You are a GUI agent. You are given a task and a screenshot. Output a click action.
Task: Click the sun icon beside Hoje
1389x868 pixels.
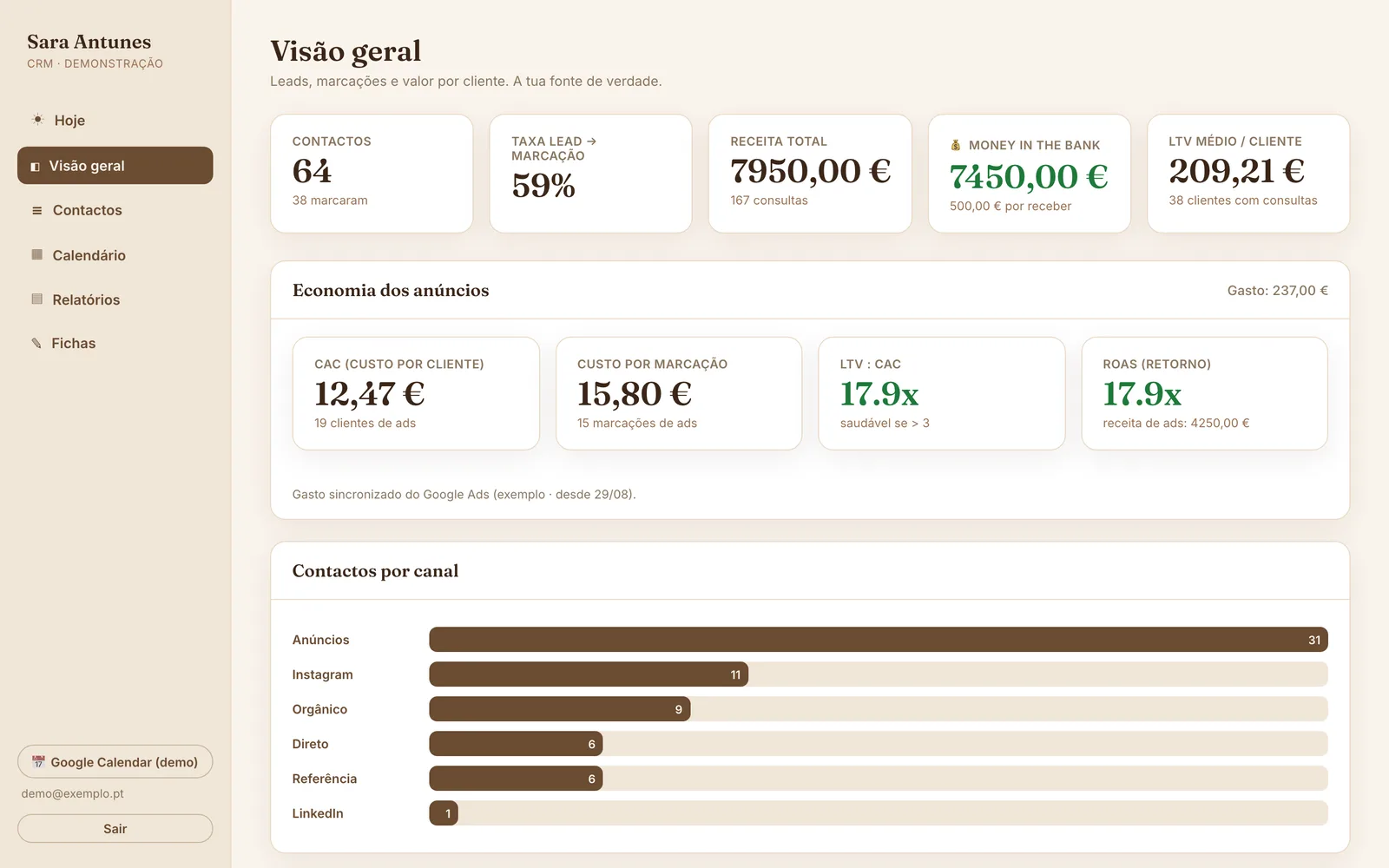pyautogui.click(x=37, y=119)
